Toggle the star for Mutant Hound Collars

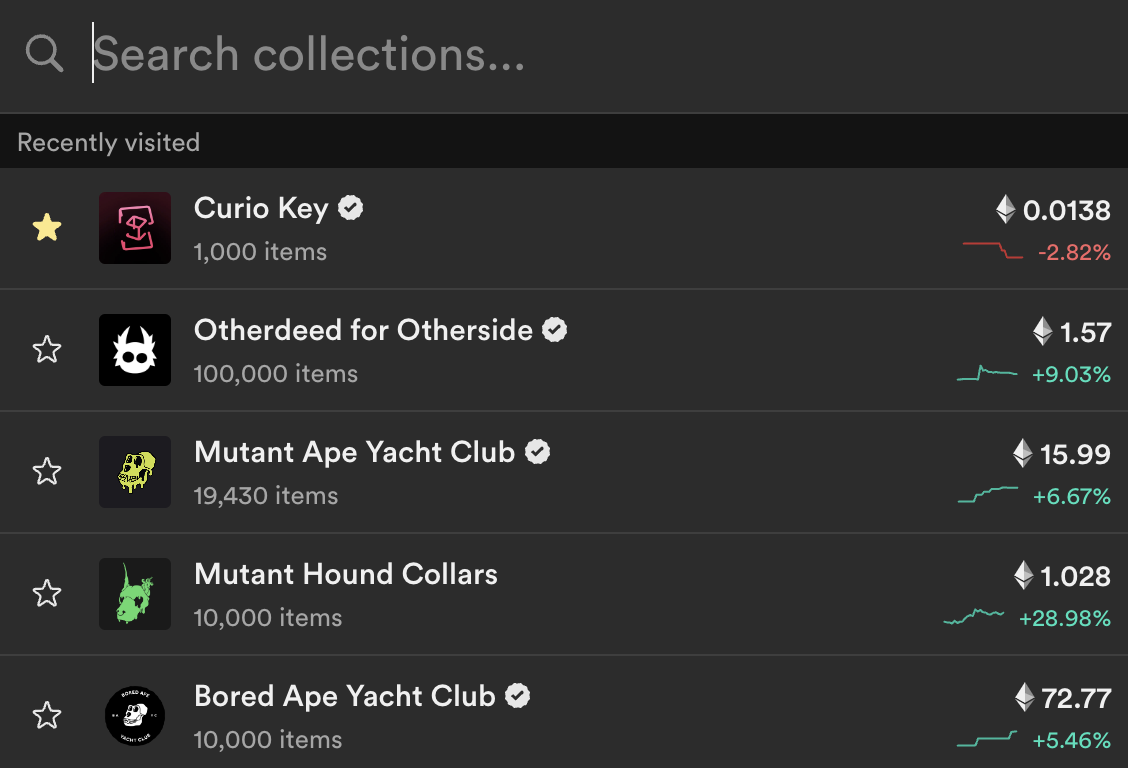point(47,593)
